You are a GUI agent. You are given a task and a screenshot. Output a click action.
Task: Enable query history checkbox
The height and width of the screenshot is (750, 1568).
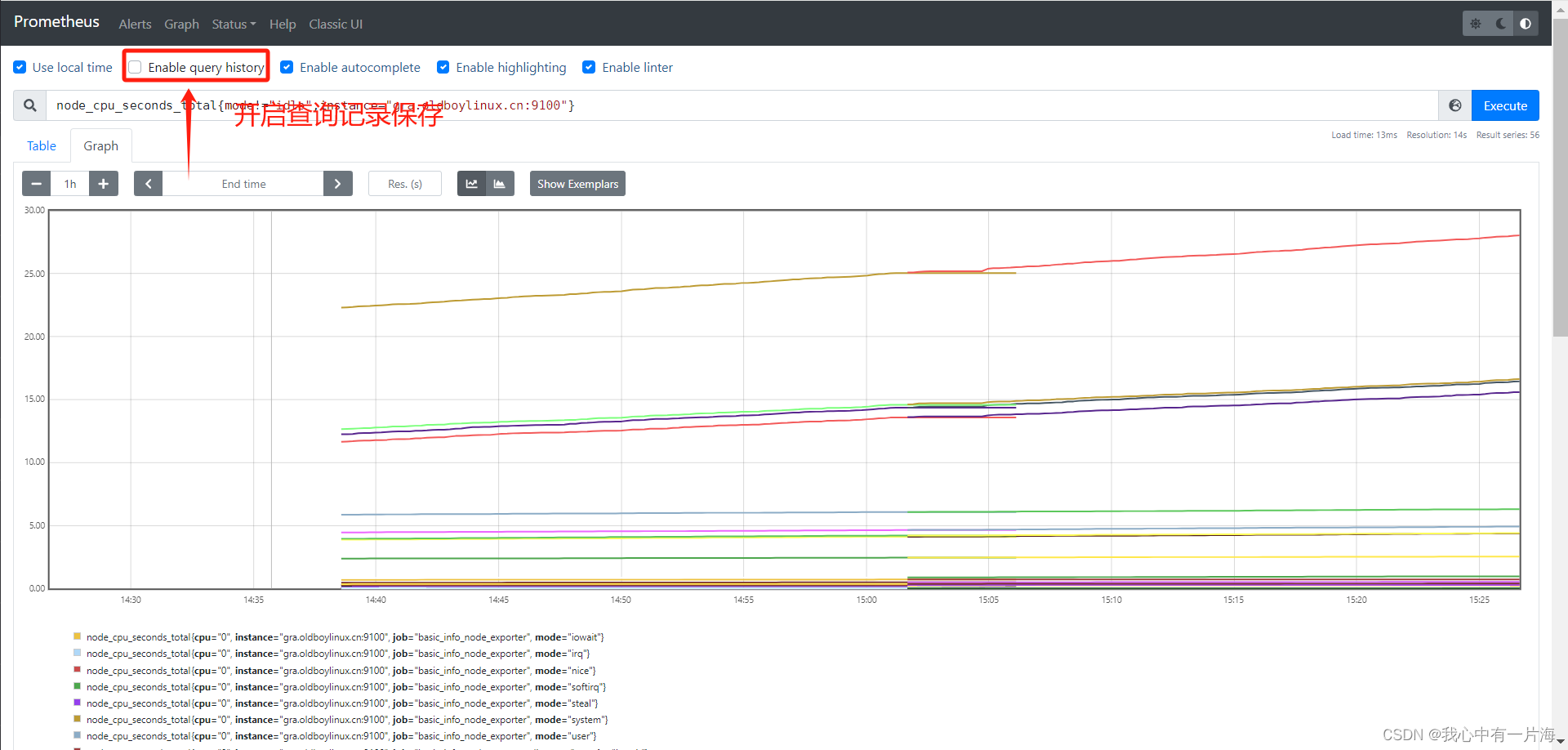pos(136,67)
